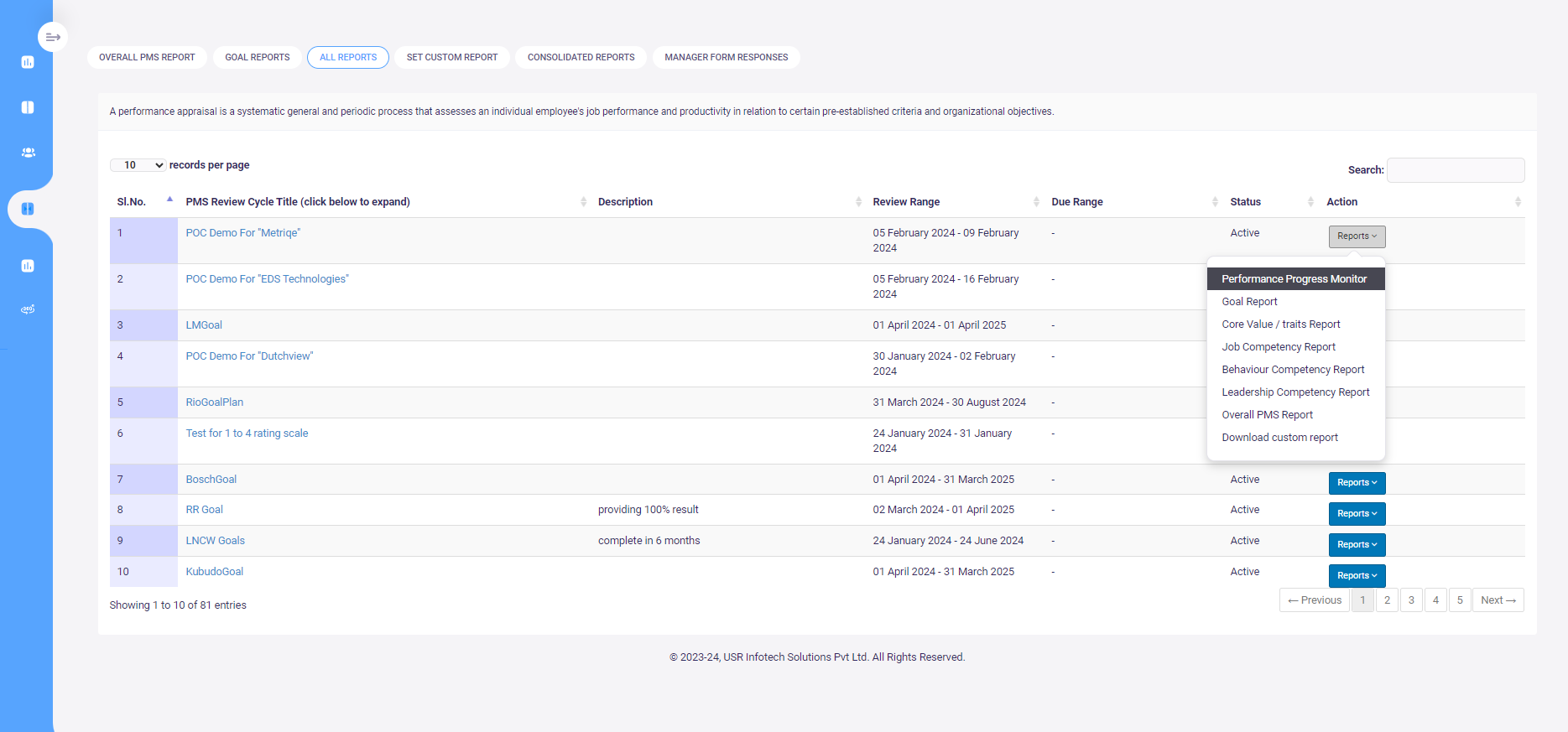Click "01 April 2024 - 01 April 2025" range
The width and height of the screenshot is (1568, 732).
coord(940,325)
